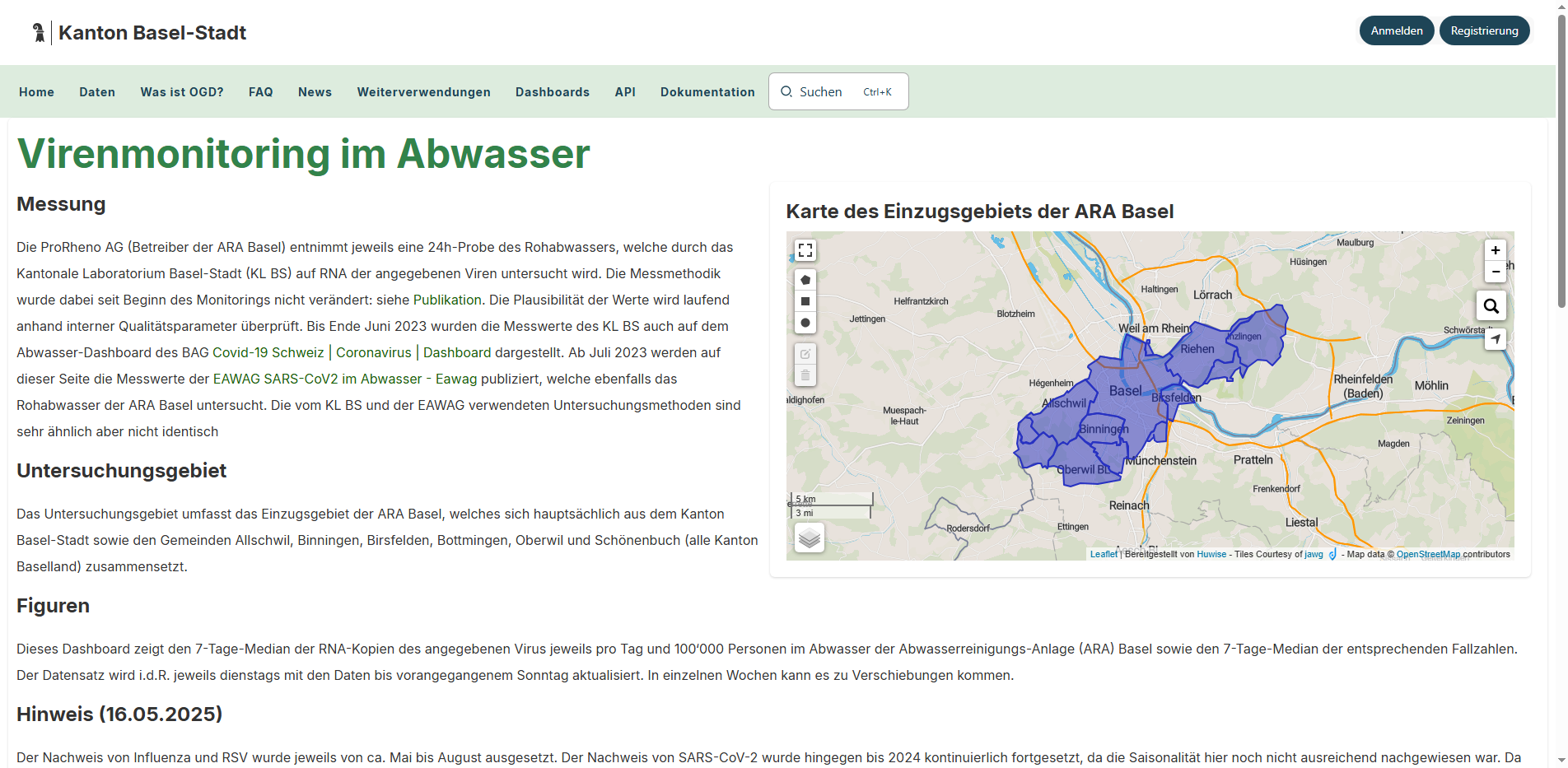
Task: Click the Basel-Stadt coat of arms logo
Action: tap(38, 32)
